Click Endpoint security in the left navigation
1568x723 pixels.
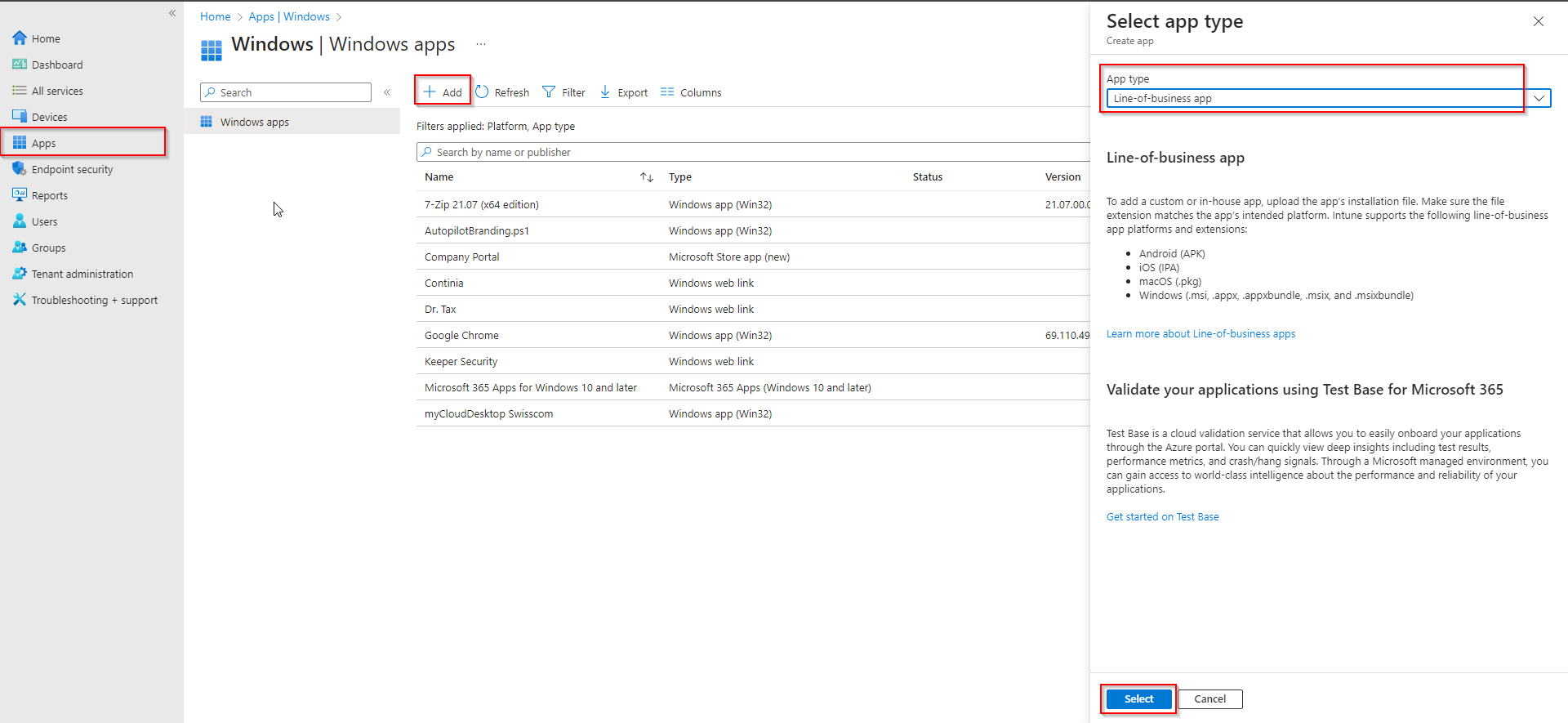click(x=72, y=169)
